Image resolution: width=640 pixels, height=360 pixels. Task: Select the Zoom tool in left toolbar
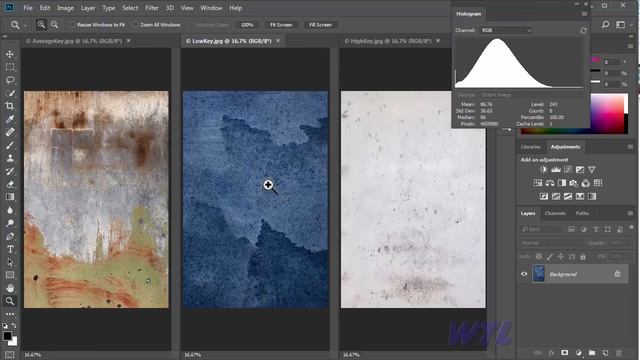coord(10,301)
